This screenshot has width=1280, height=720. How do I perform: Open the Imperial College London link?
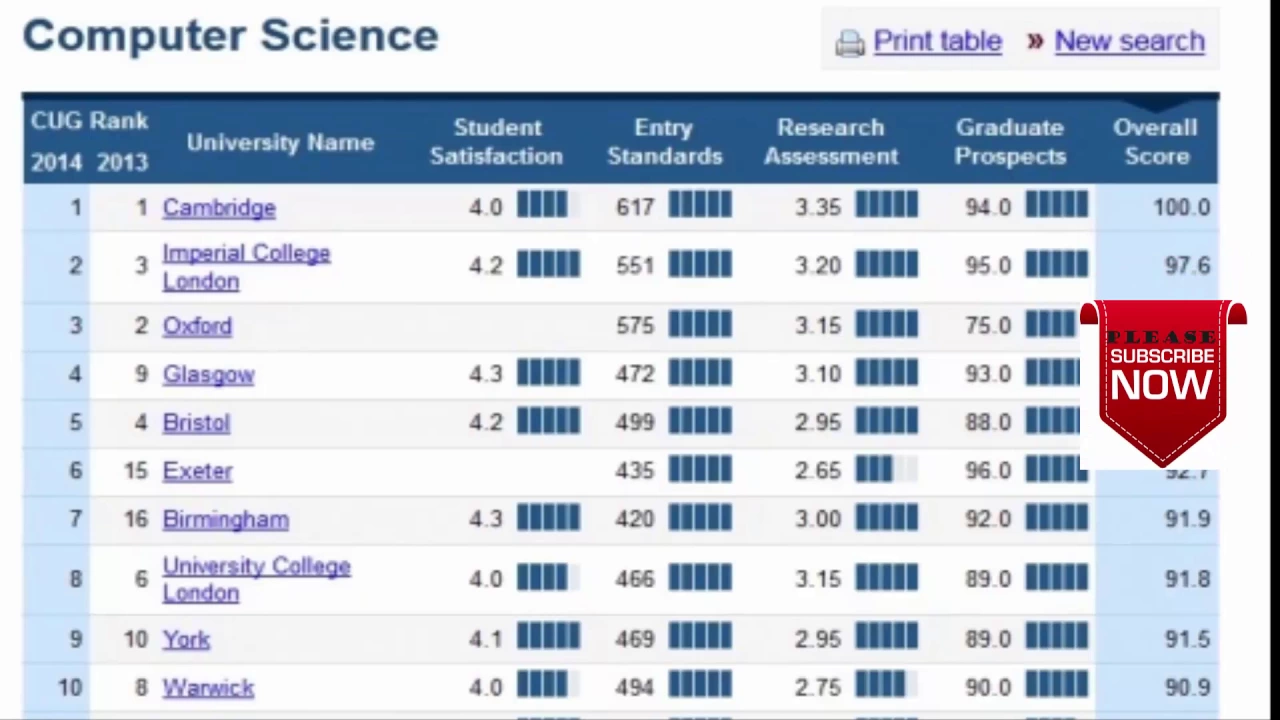pos(246,267)
